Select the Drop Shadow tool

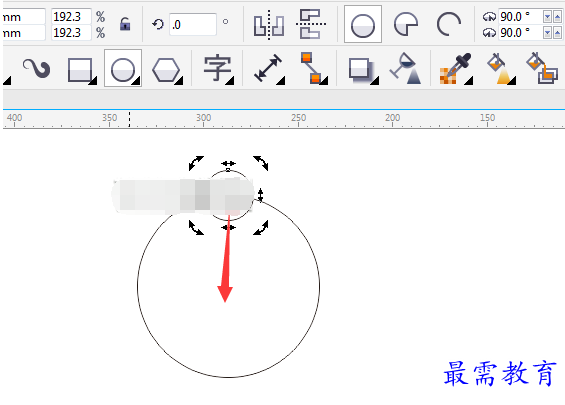click(x=361, y=69)
